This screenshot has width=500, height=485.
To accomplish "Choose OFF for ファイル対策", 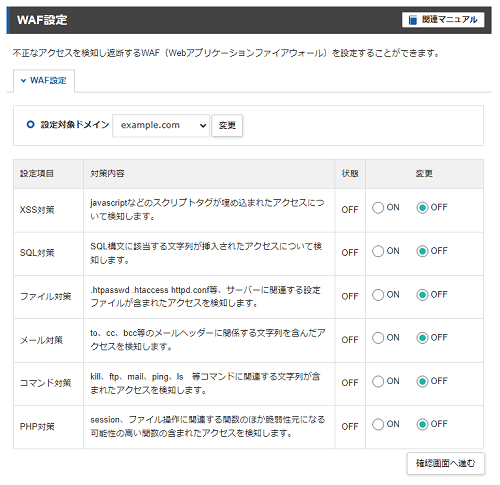I will 422,295.
